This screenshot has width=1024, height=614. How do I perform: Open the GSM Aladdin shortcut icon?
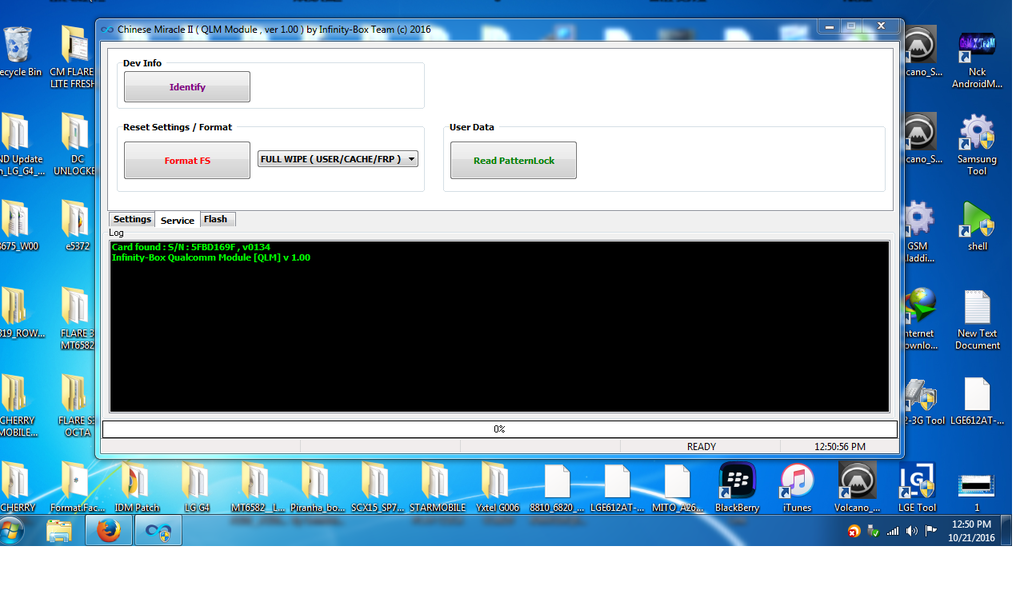click(918, 232)
